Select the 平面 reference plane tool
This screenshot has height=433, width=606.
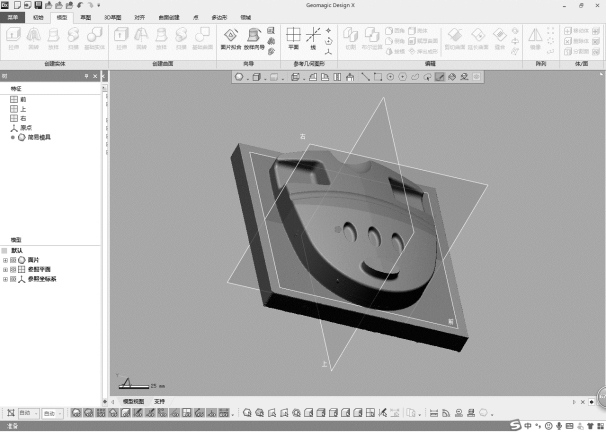pyautogui.click(x=293, y=37)
